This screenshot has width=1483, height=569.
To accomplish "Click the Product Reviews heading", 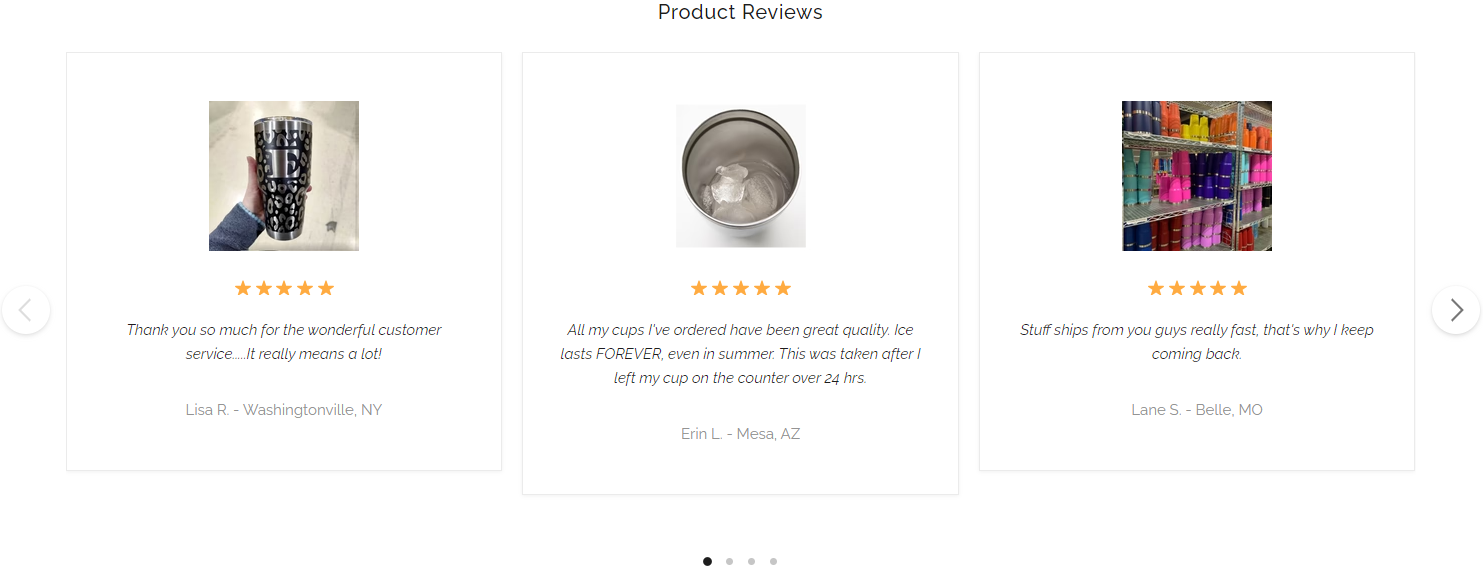I will pos(740,13).
